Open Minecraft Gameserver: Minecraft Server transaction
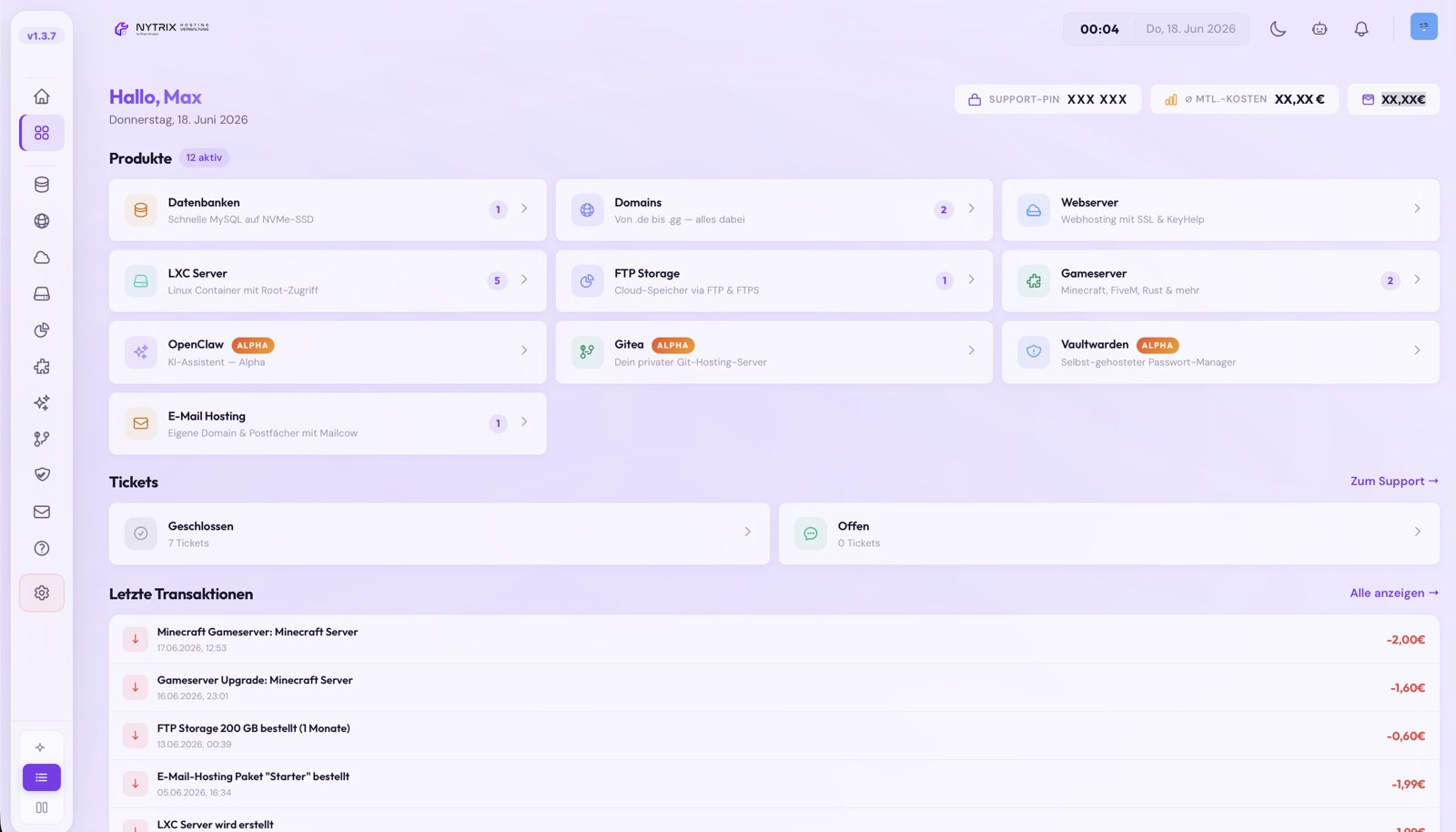1456x832 pixels. coord(773,639)
